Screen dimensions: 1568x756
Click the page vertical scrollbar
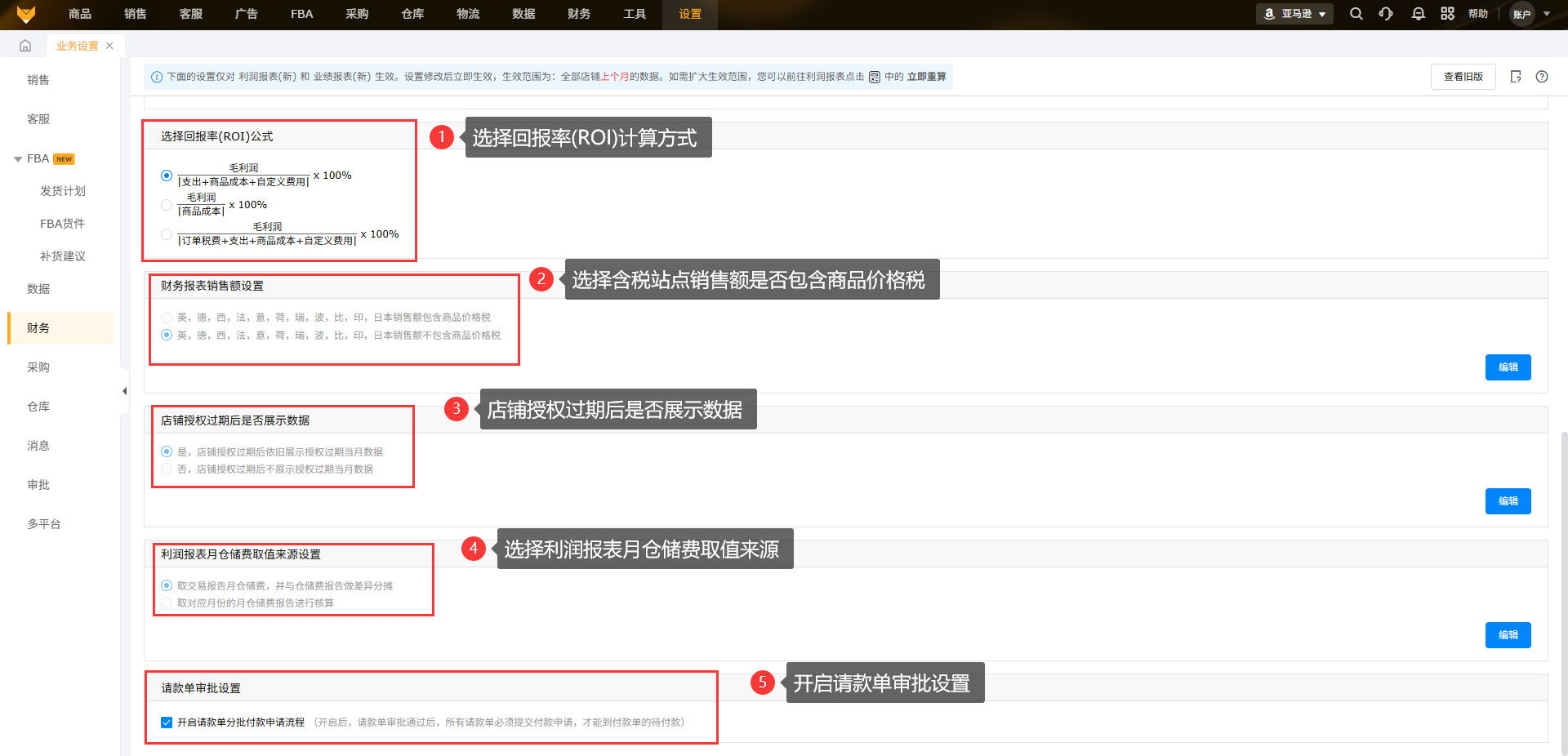(x=1563, y=593)
